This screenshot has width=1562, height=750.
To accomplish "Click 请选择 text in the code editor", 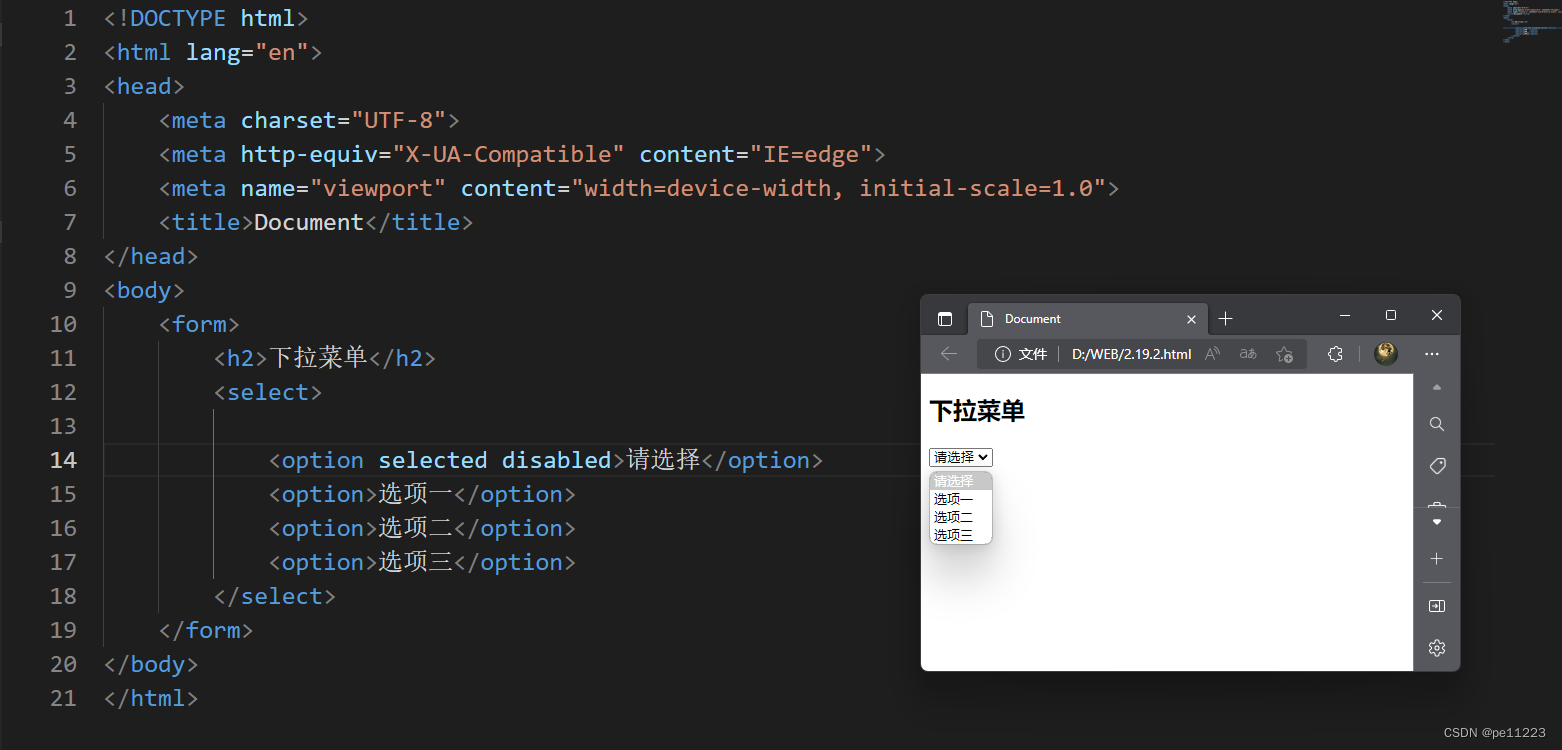I will click(x=664, y=460).
